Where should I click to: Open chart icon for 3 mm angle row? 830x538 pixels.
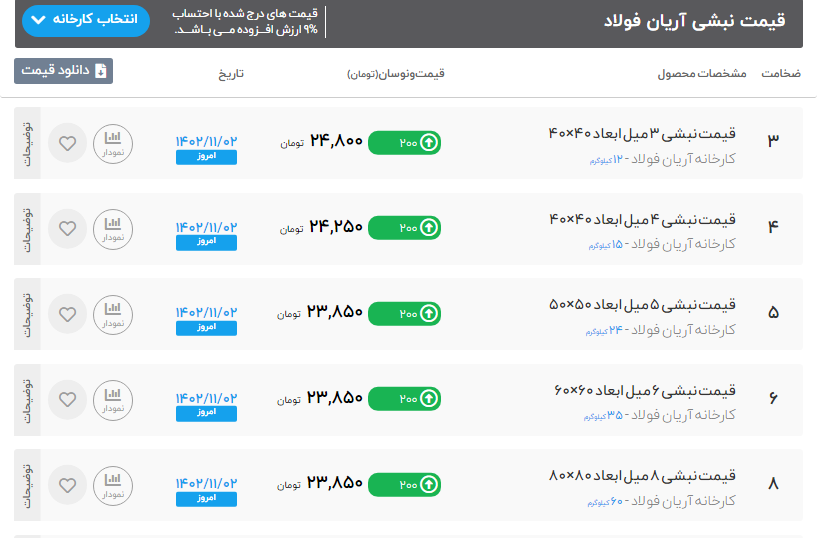[113, 143]
